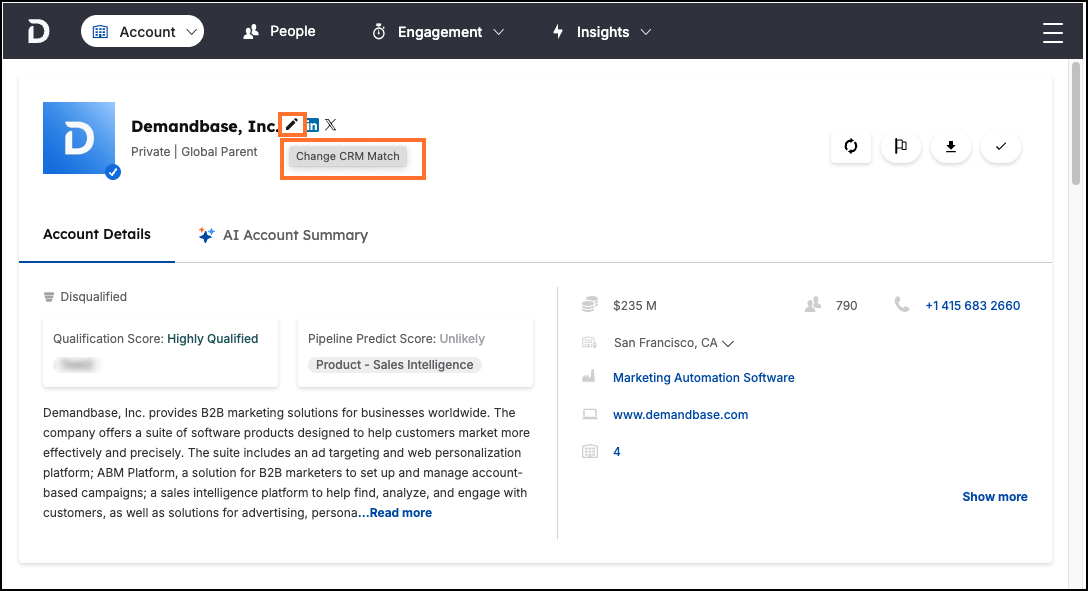Click the sparkle icon on AI Account Summary

[206, 235]
